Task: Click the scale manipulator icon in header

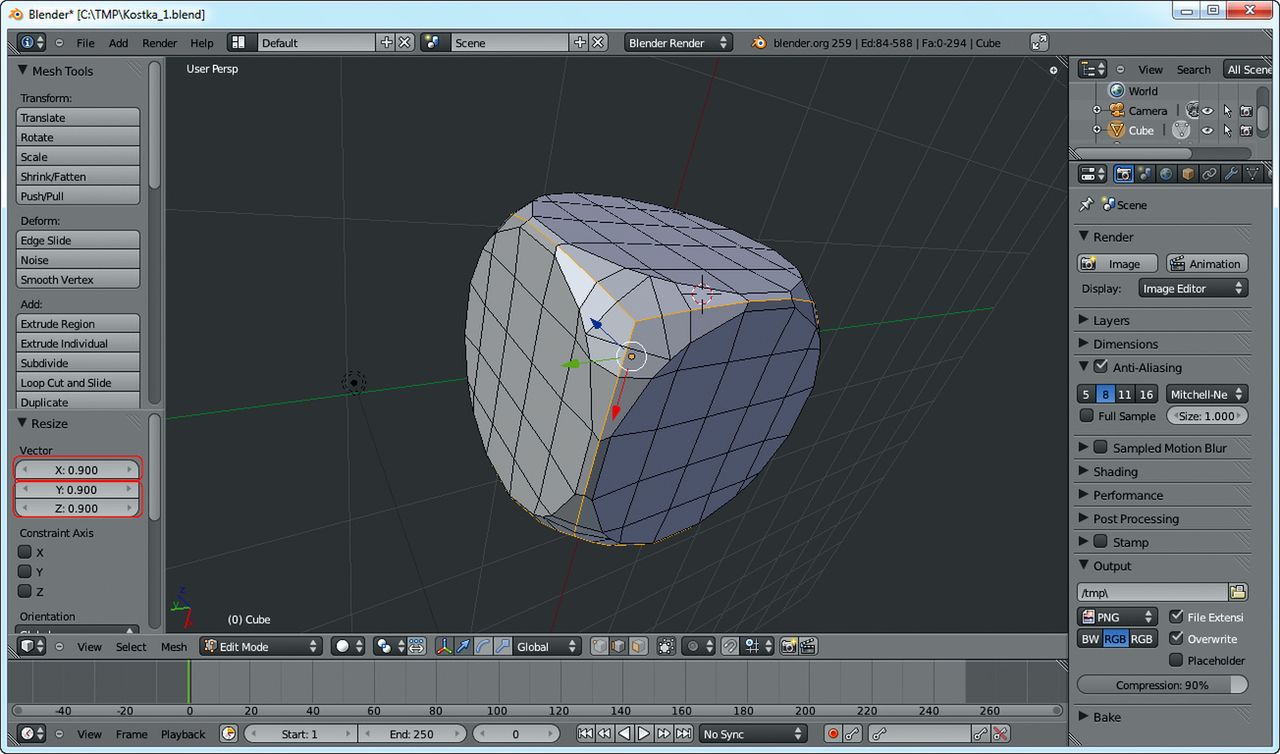Action: (x=502, y=647)
